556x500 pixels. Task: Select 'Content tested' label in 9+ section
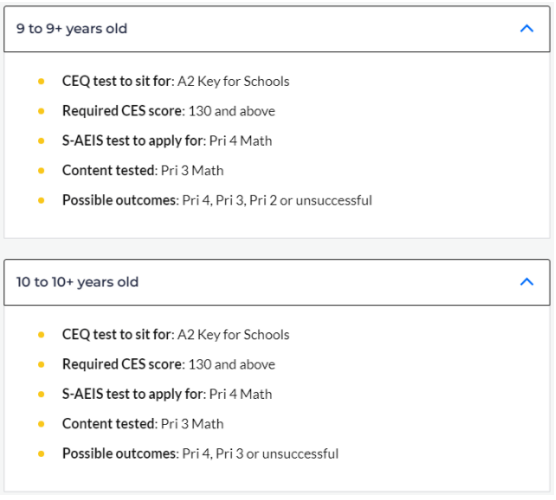click(110, 171)
